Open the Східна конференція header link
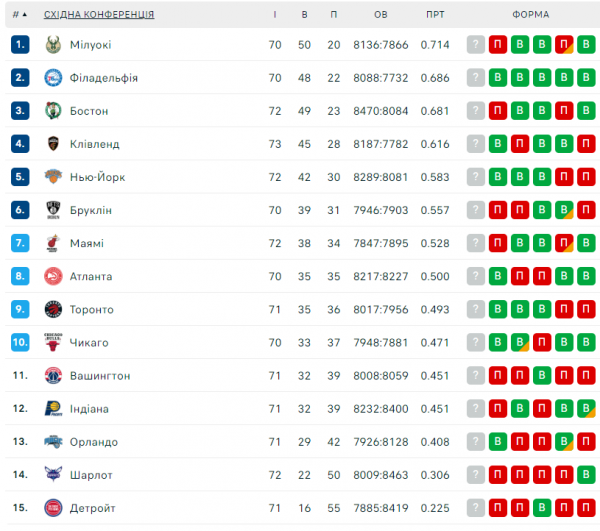The width and height of the screenshot is (600, 531). click(99, 15)
